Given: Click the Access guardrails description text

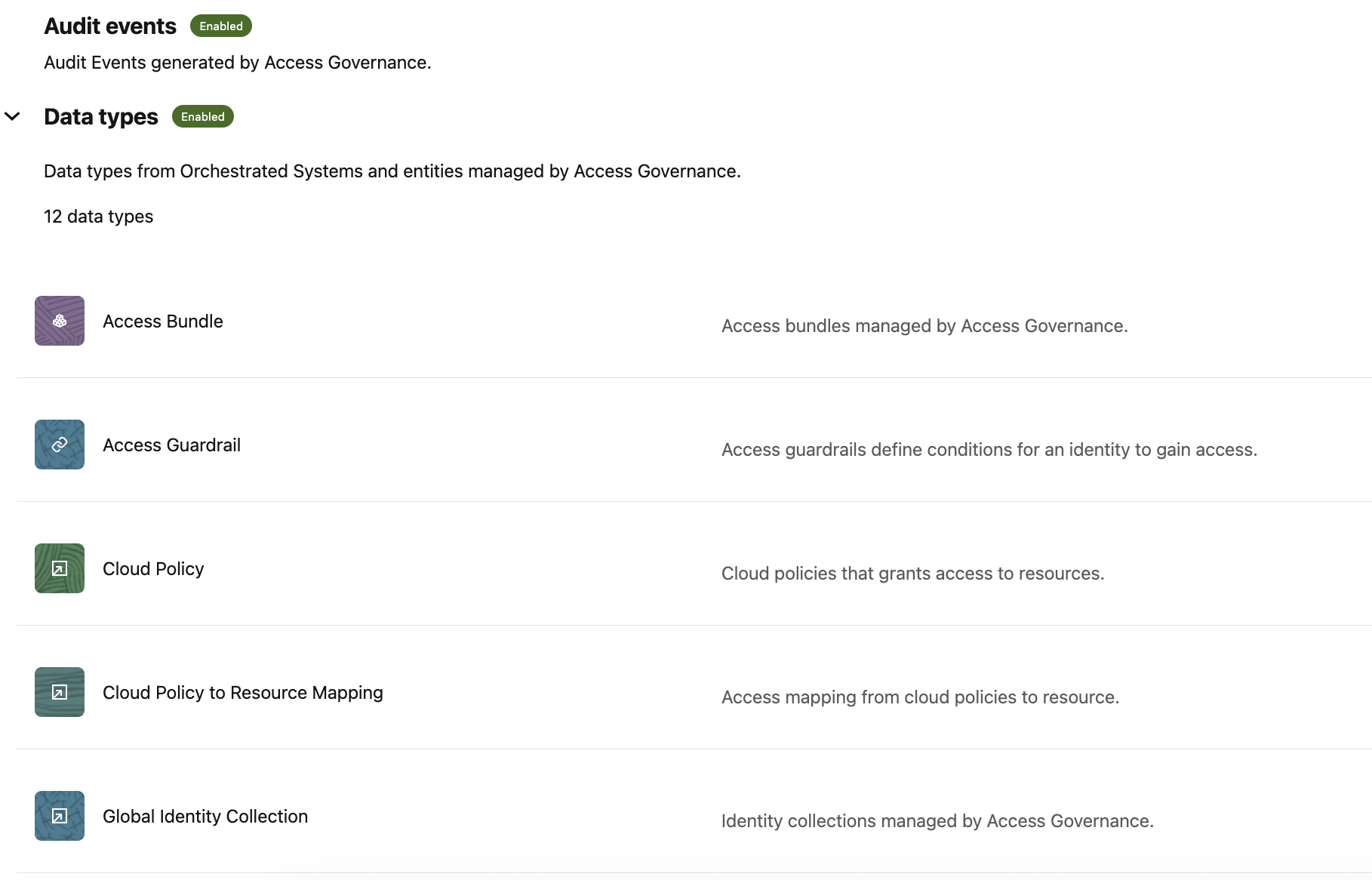Looking at the screenshot, I should [989, 450].
